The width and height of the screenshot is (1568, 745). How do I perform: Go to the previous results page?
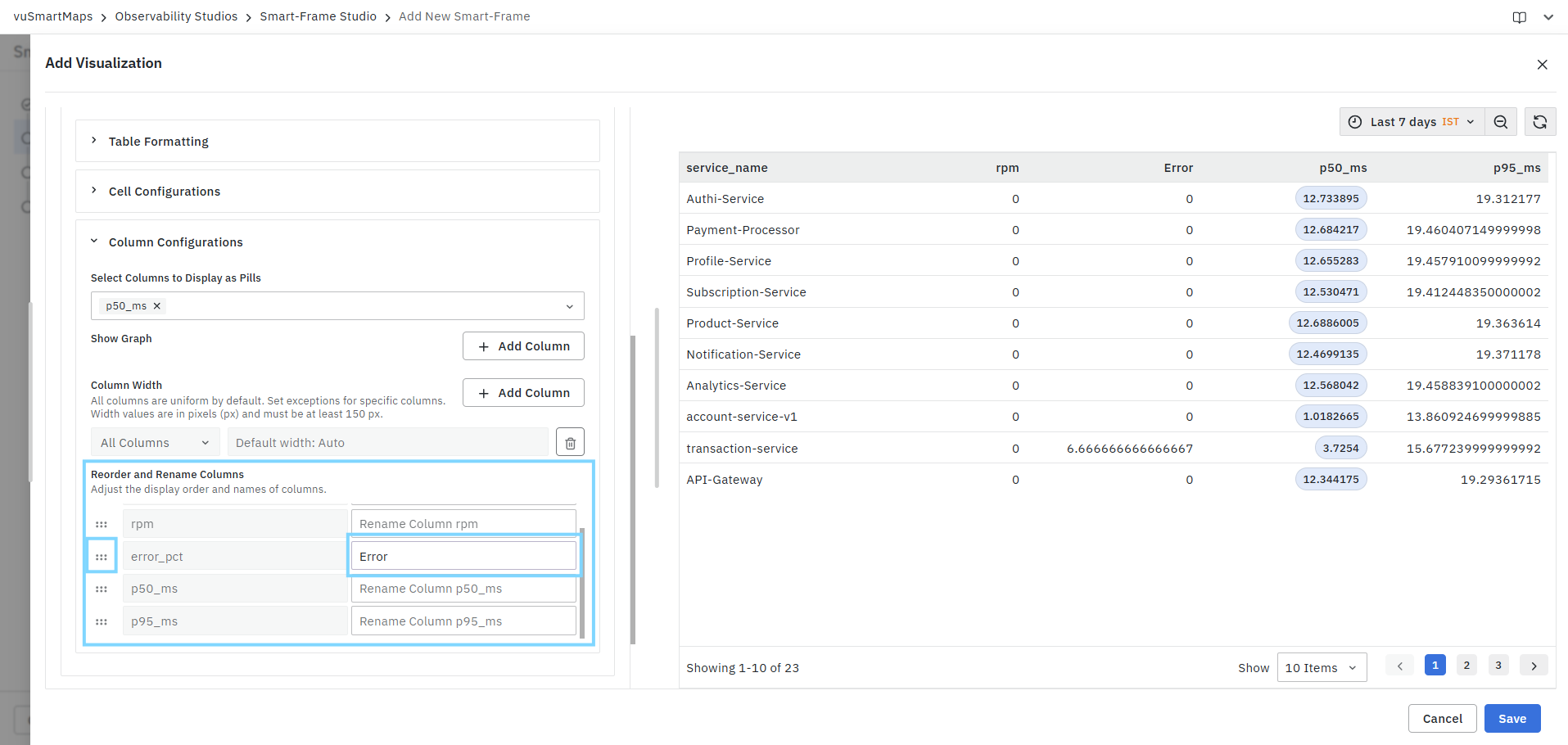[1400, 666]
